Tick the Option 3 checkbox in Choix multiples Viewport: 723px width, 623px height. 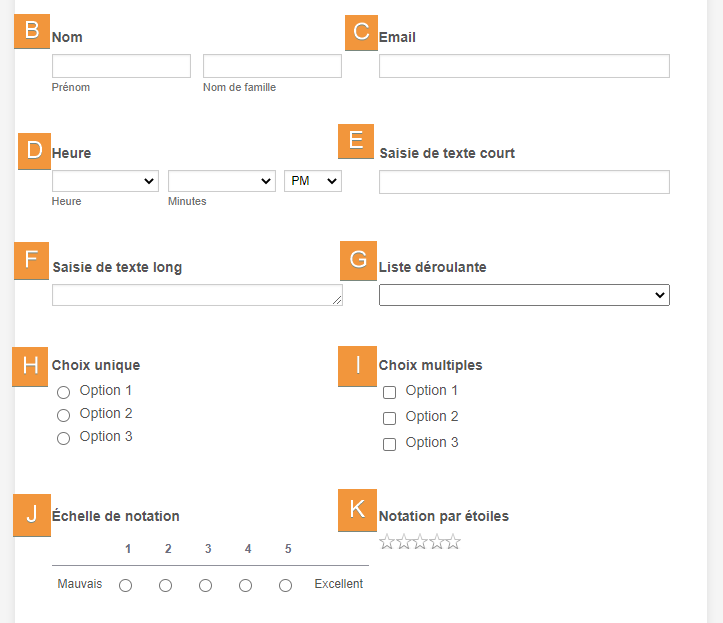coord(390,444)
